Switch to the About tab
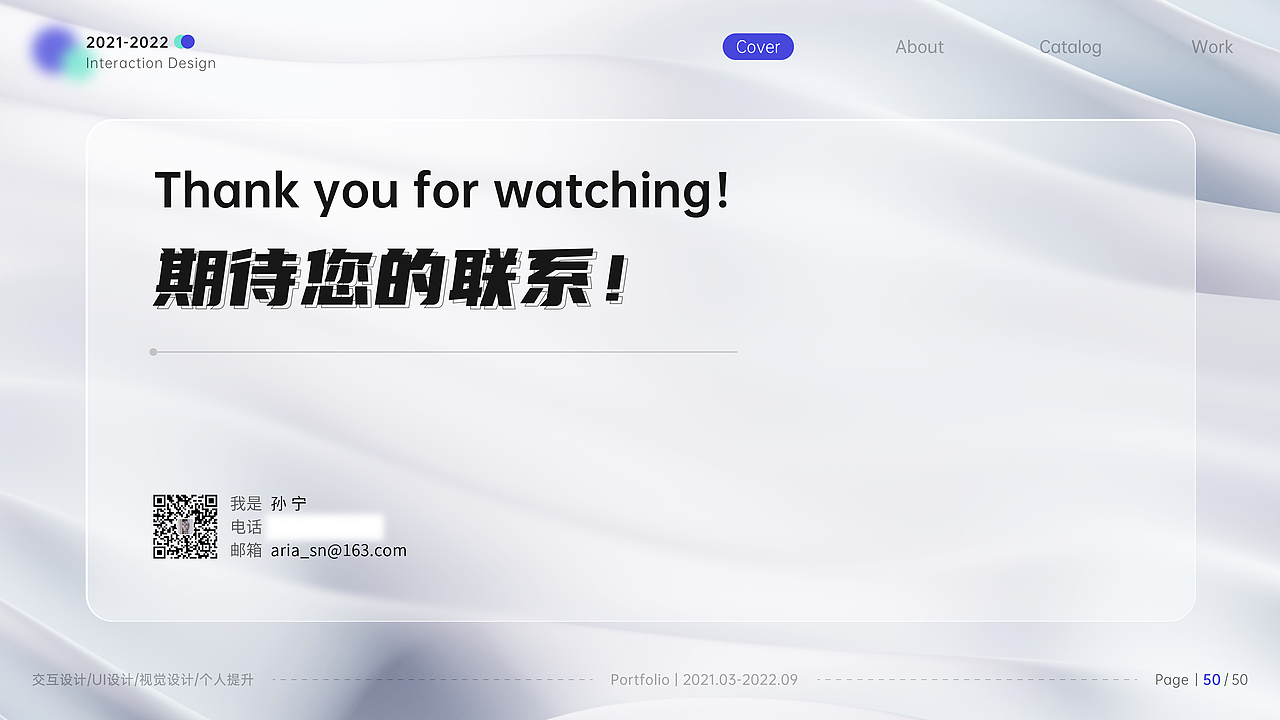The image size is (1280, 720). (x=919, y=47)
